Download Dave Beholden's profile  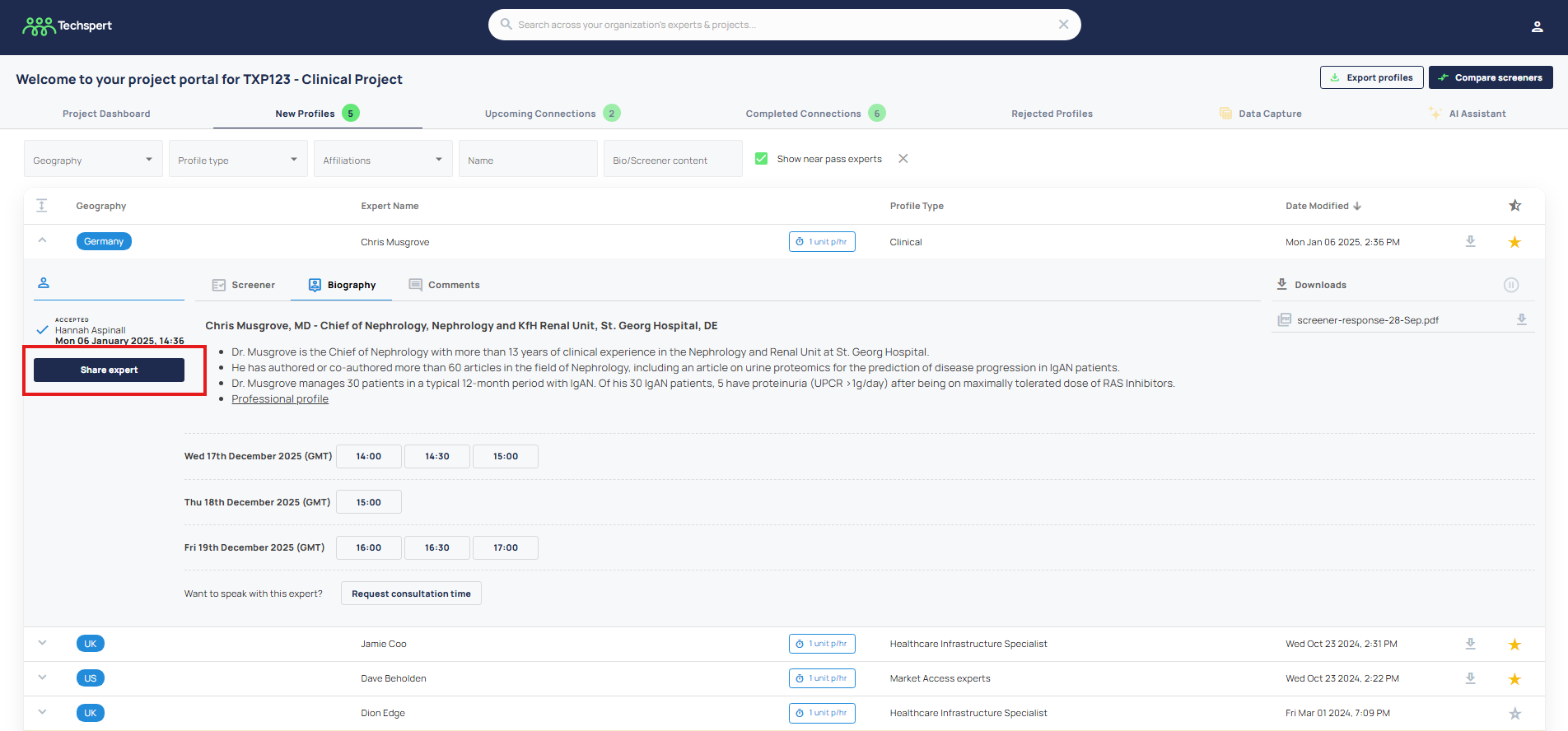point(1470,678)
